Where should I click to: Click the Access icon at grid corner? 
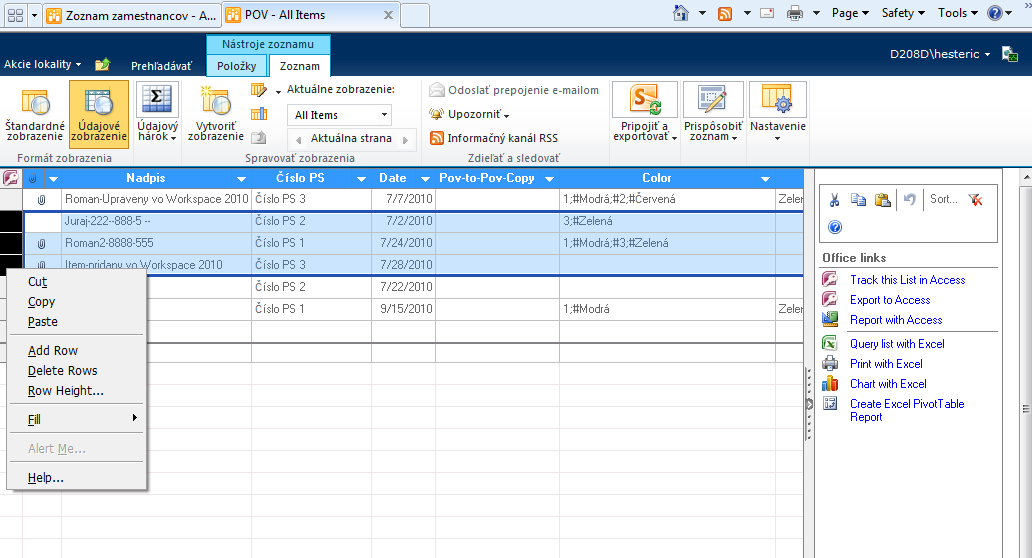click(11, 178)
